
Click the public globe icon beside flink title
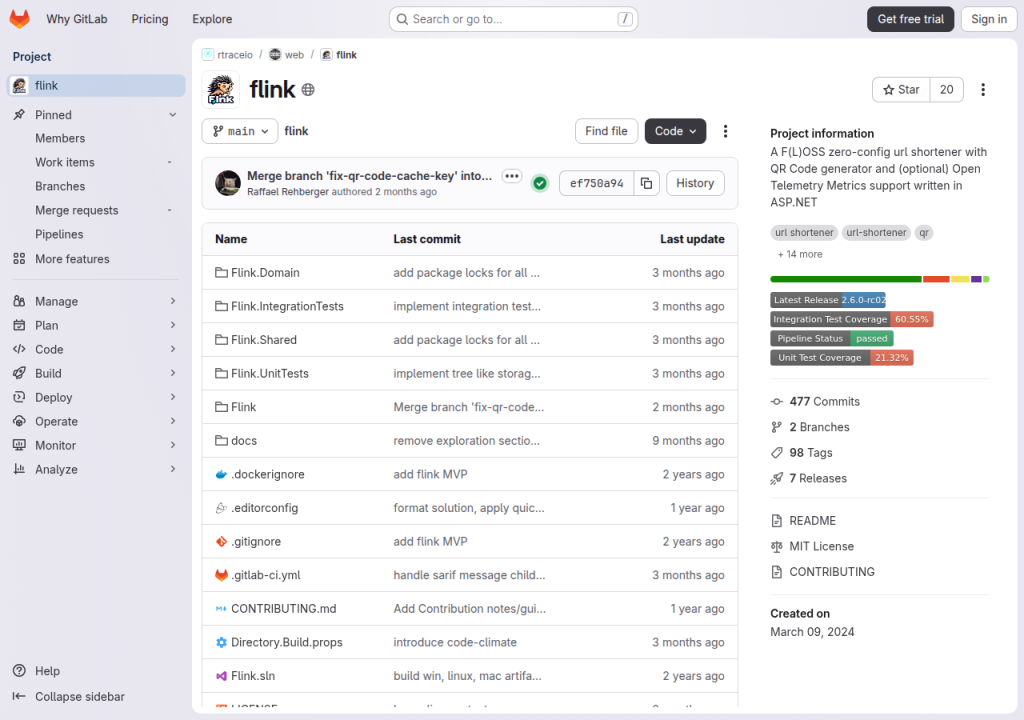[308, 90]
